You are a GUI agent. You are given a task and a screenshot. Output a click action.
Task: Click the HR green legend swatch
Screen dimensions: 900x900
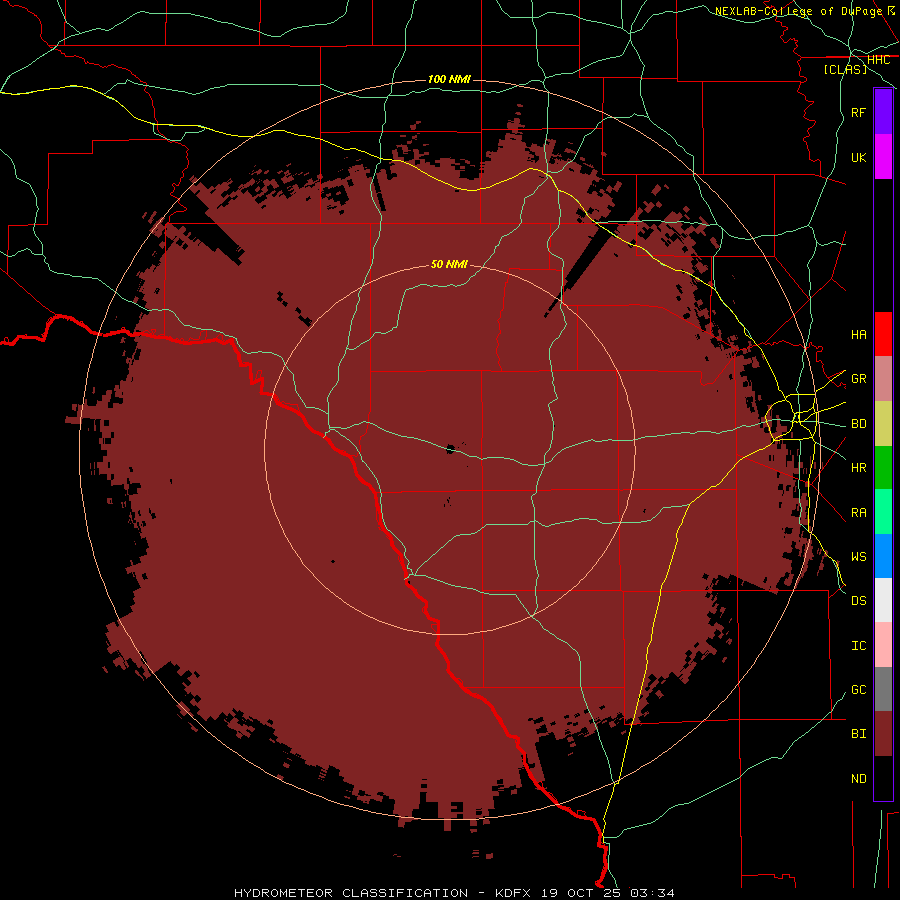(x=883, y=468)
